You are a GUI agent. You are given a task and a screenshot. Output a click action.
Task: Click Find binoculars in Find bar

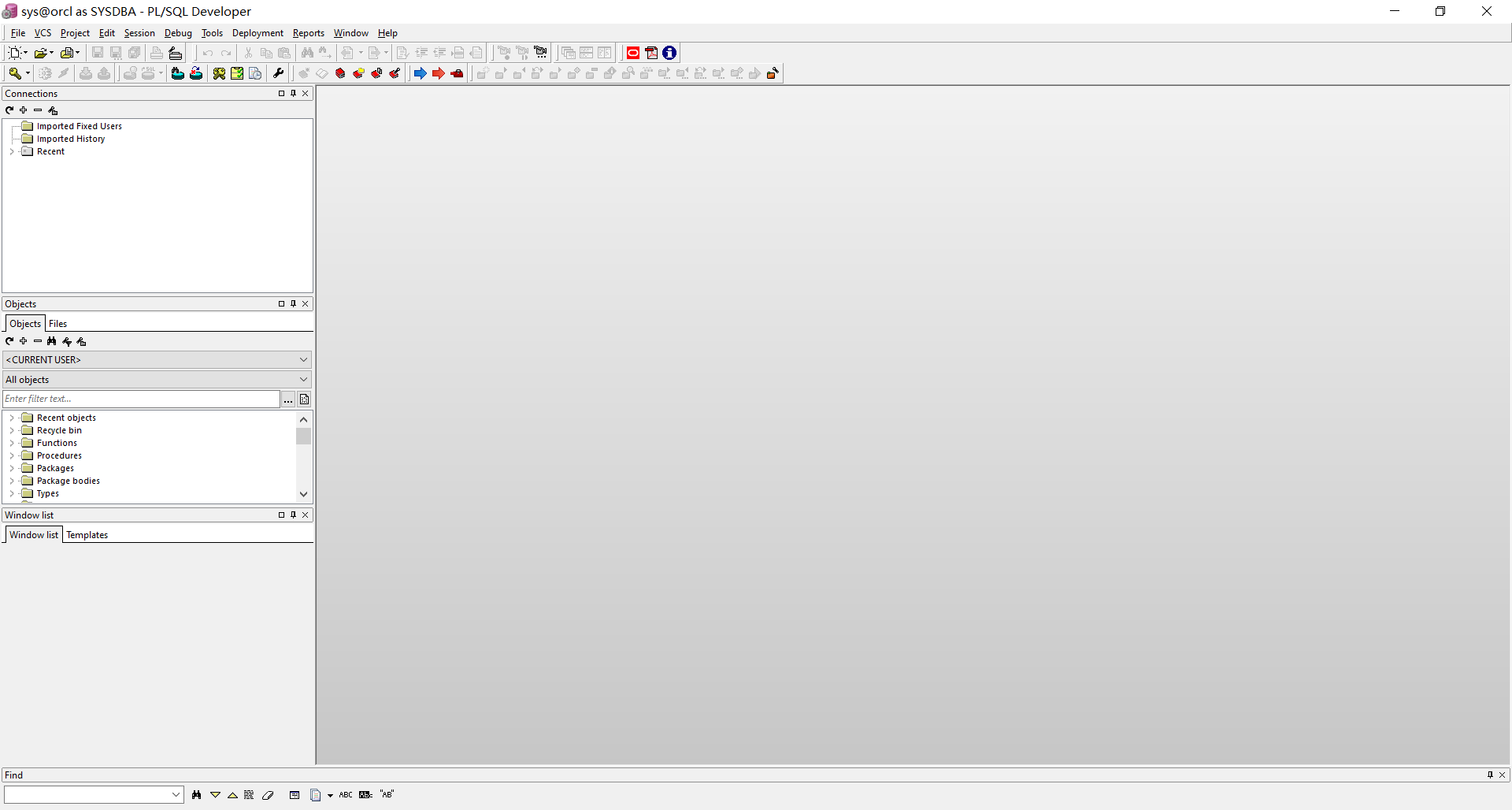197,795
